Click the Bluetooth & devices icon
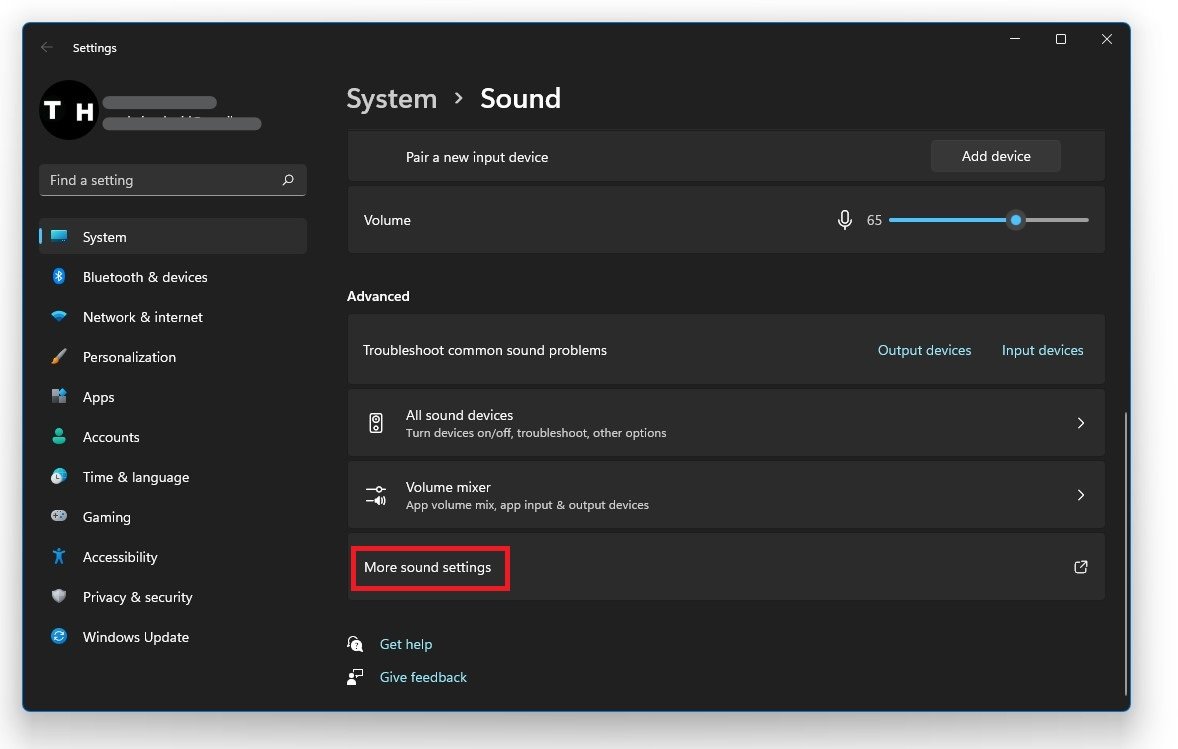1178x749 pixels. (59, 277)
